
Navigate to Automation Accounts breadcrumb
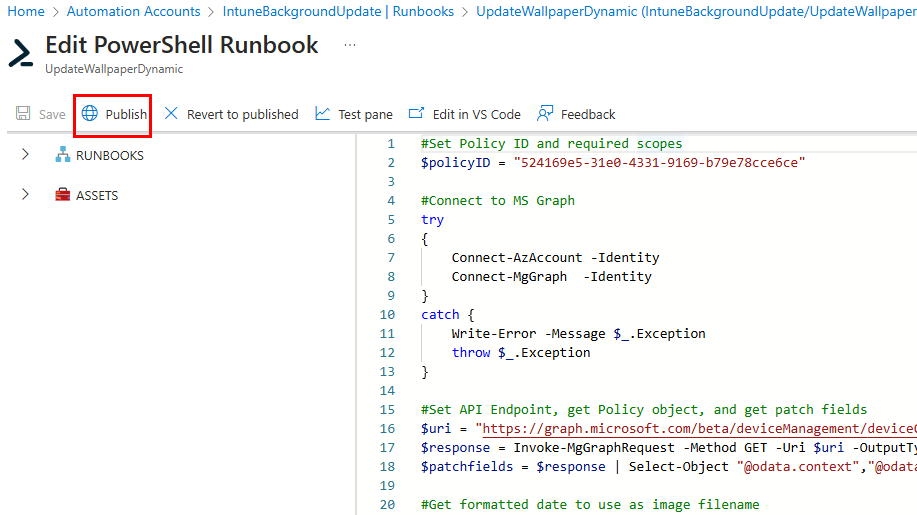(133, 12)
